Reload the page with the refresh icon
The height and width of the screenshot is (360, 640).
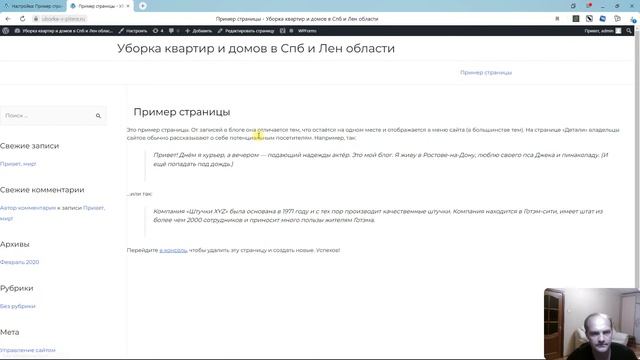pos(22,19)
